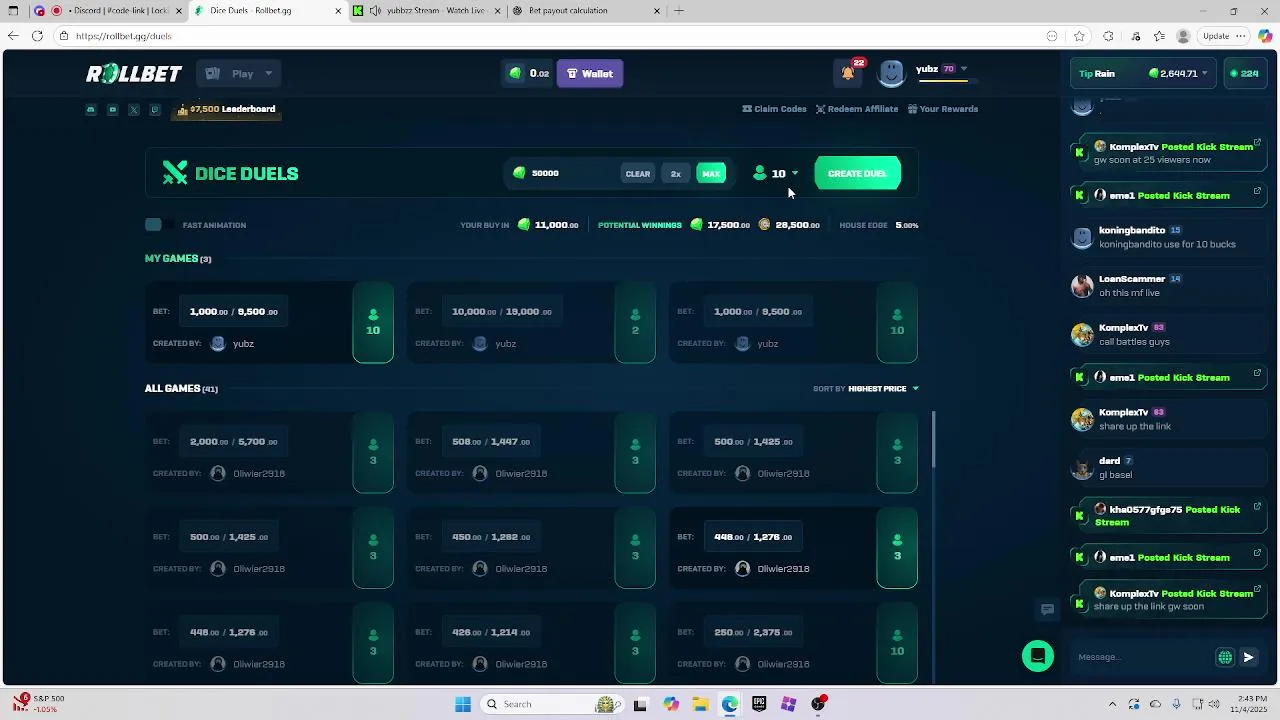The width and height of the screenshot is (1280, 720).
Task: Open the S&P 500 widget in taskbar
Action: pyautogui.click(x=39, y=703)
